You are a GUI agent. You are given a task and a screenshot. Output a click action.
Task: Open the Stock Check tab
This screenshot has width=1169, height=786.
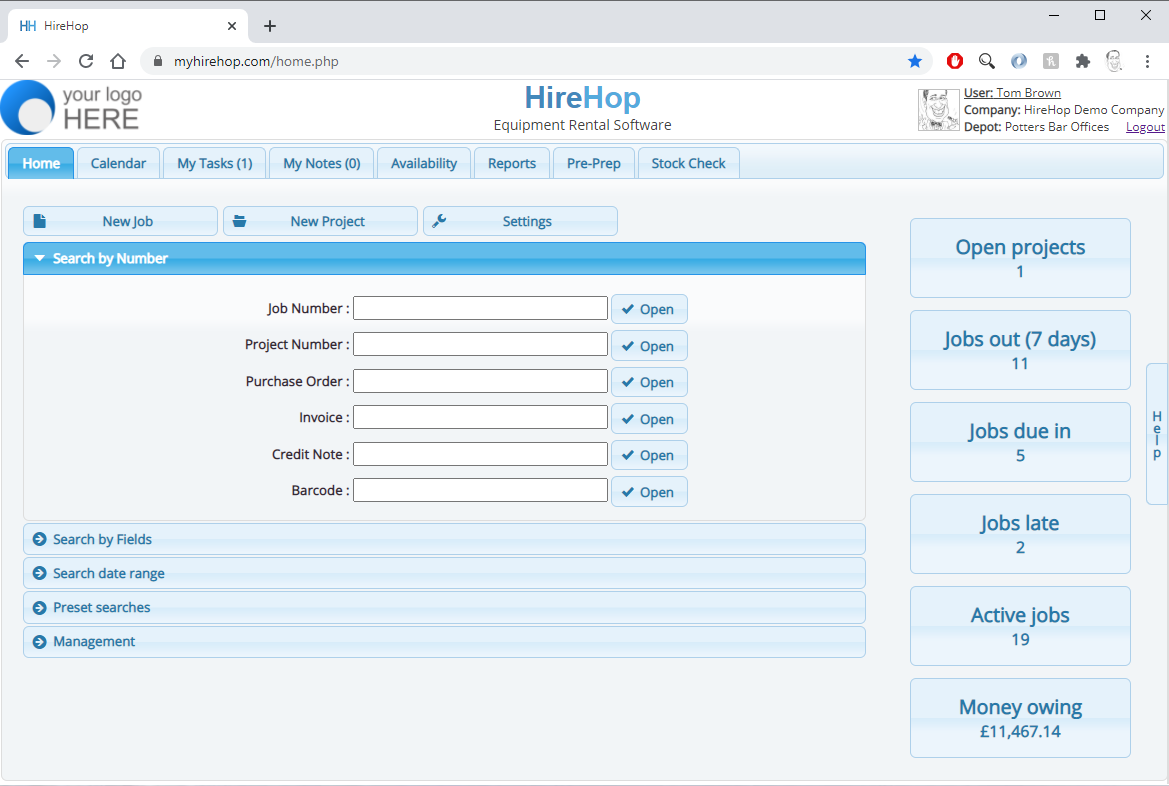[688, 163]
